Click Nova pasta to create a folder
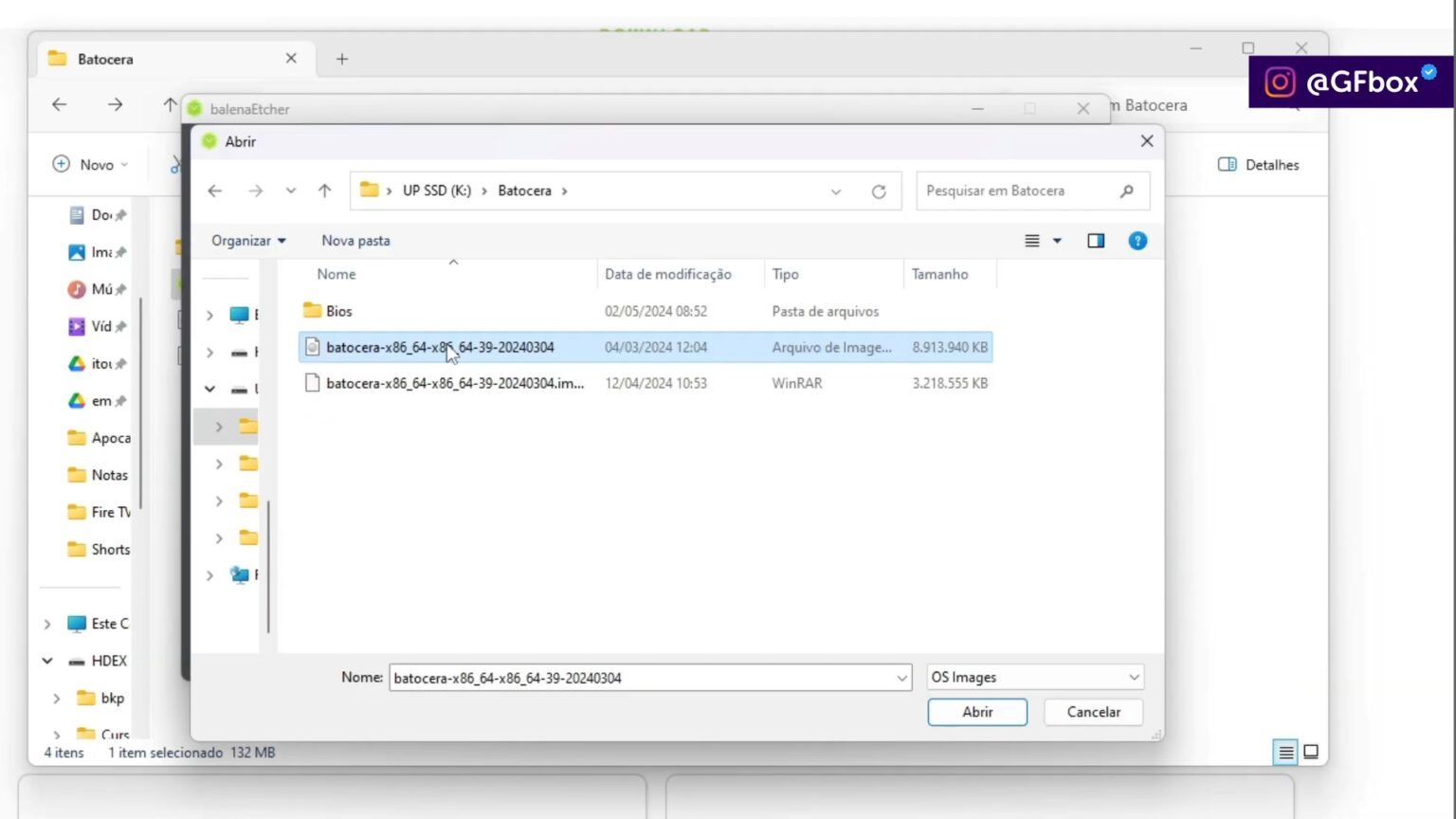The width and height of the screenshot is (1456, 819). pos(355,240)
